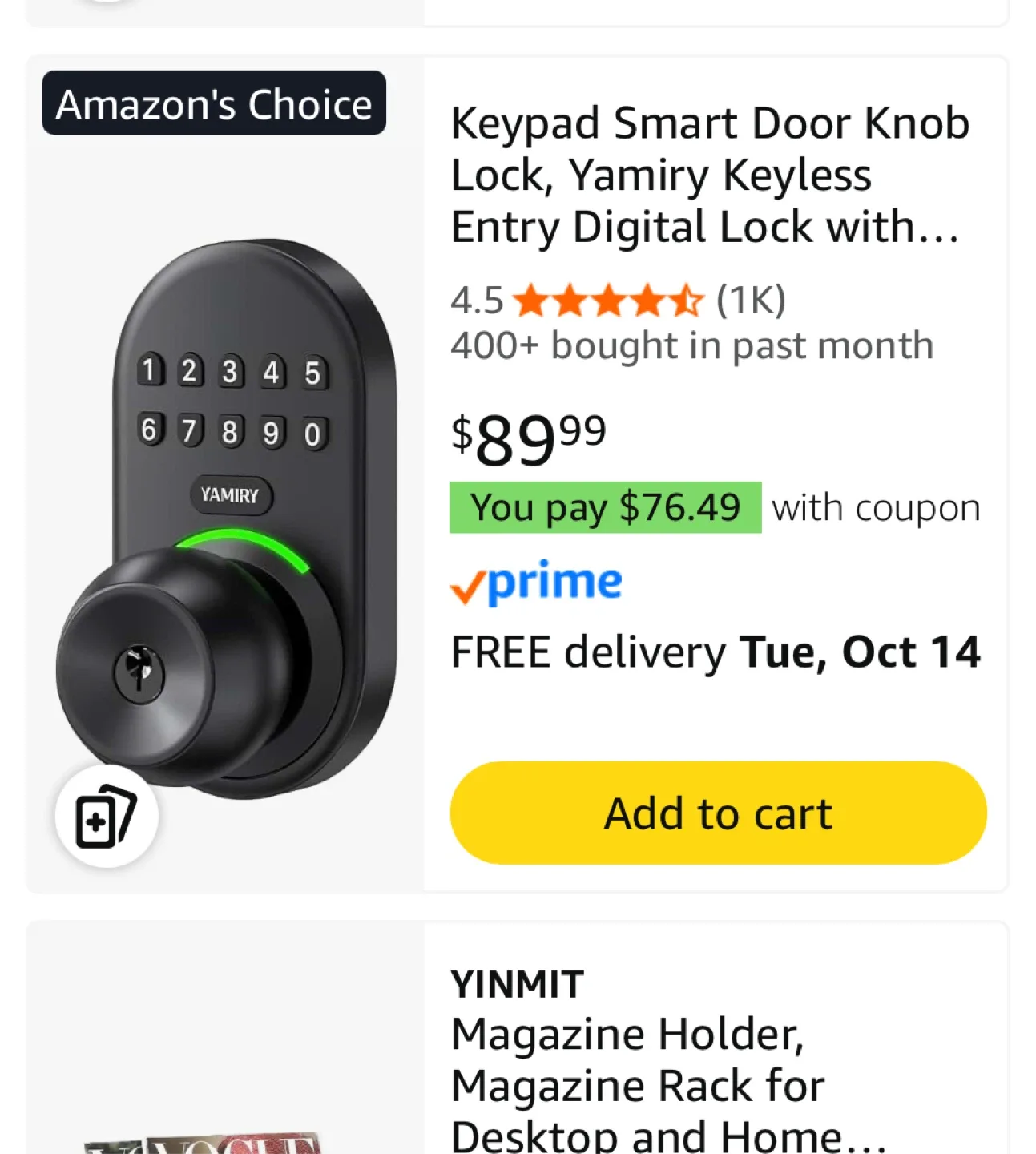Tap the Amazon's Choice badge

(x=214, y=103)
